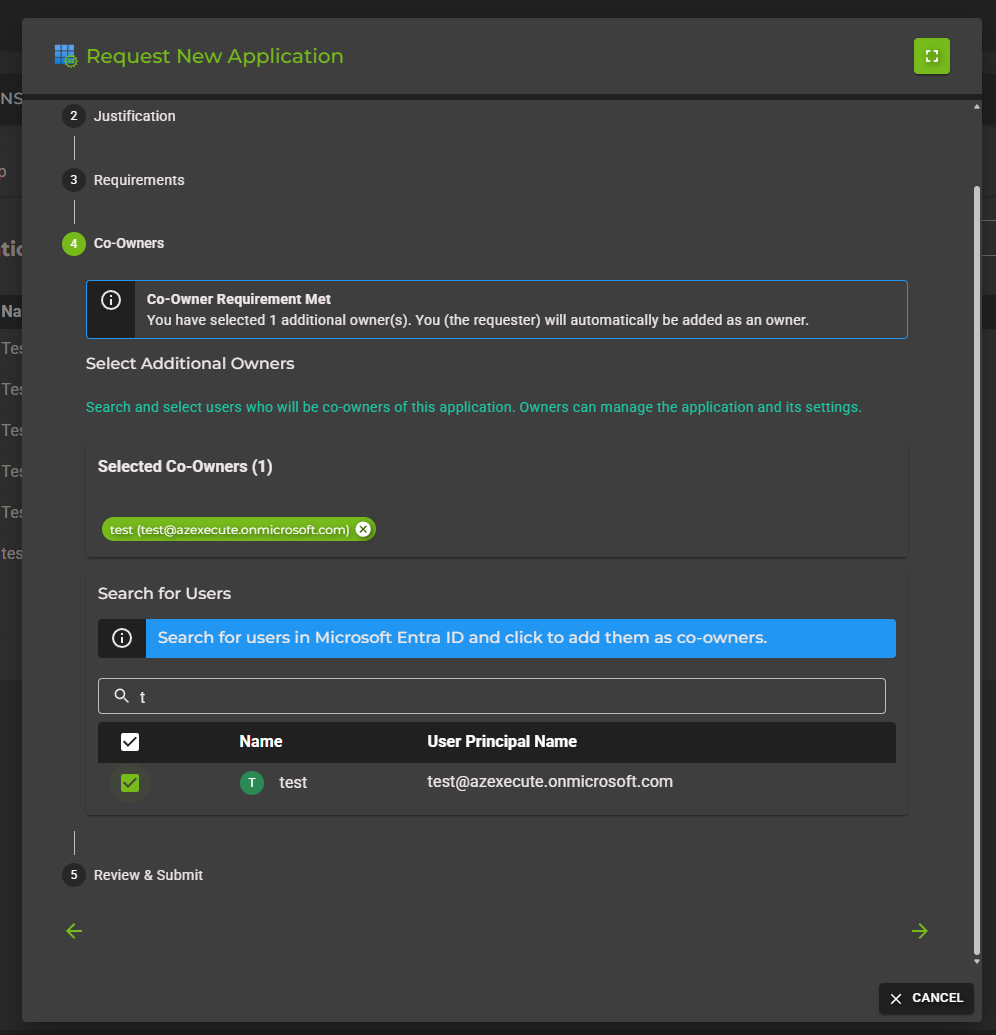Click step 2 Justification indicator
996x1035 pixels.
coord(74,116)
